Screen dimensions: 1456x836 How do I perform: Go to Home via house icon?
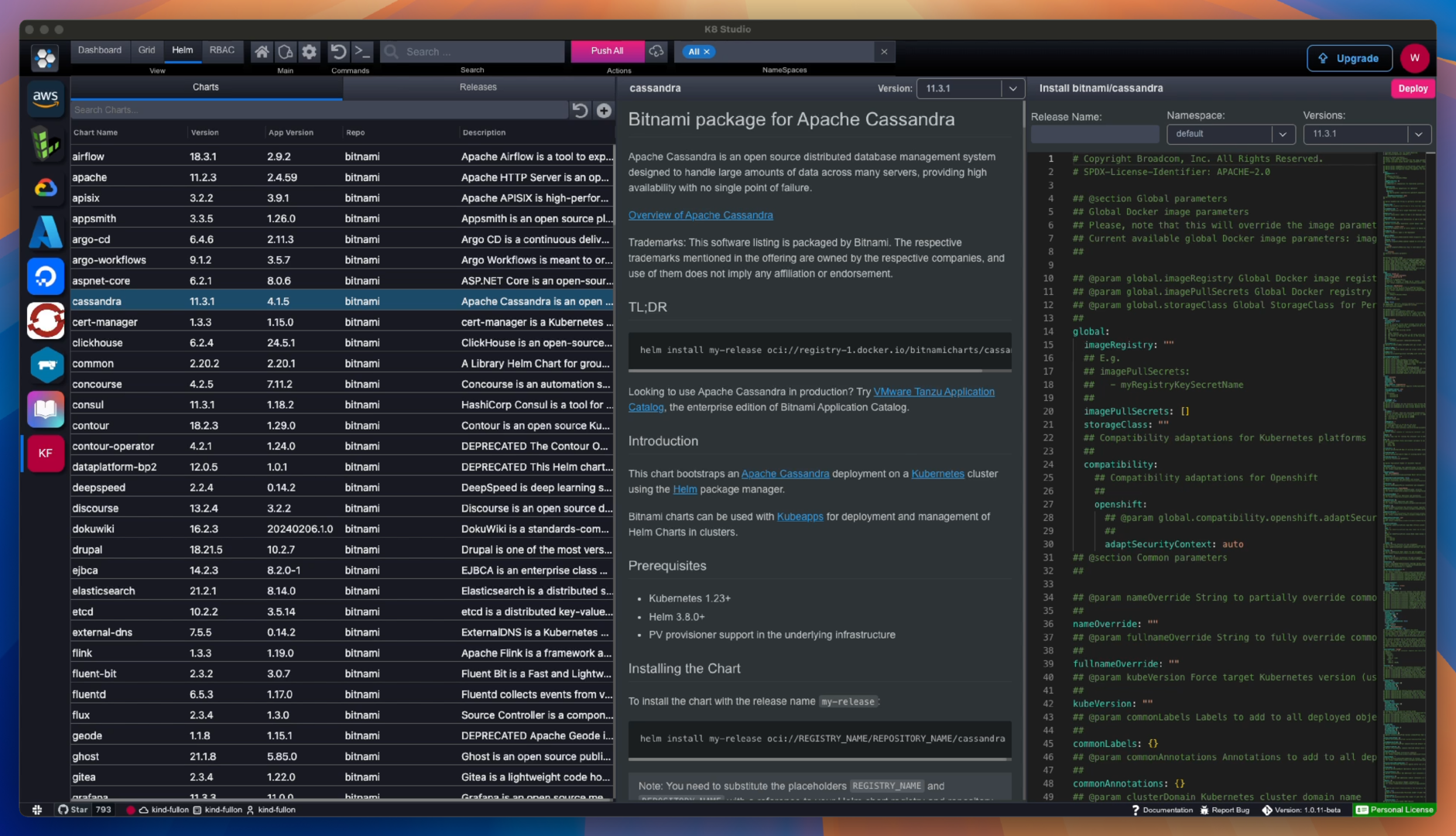point(262,52)
